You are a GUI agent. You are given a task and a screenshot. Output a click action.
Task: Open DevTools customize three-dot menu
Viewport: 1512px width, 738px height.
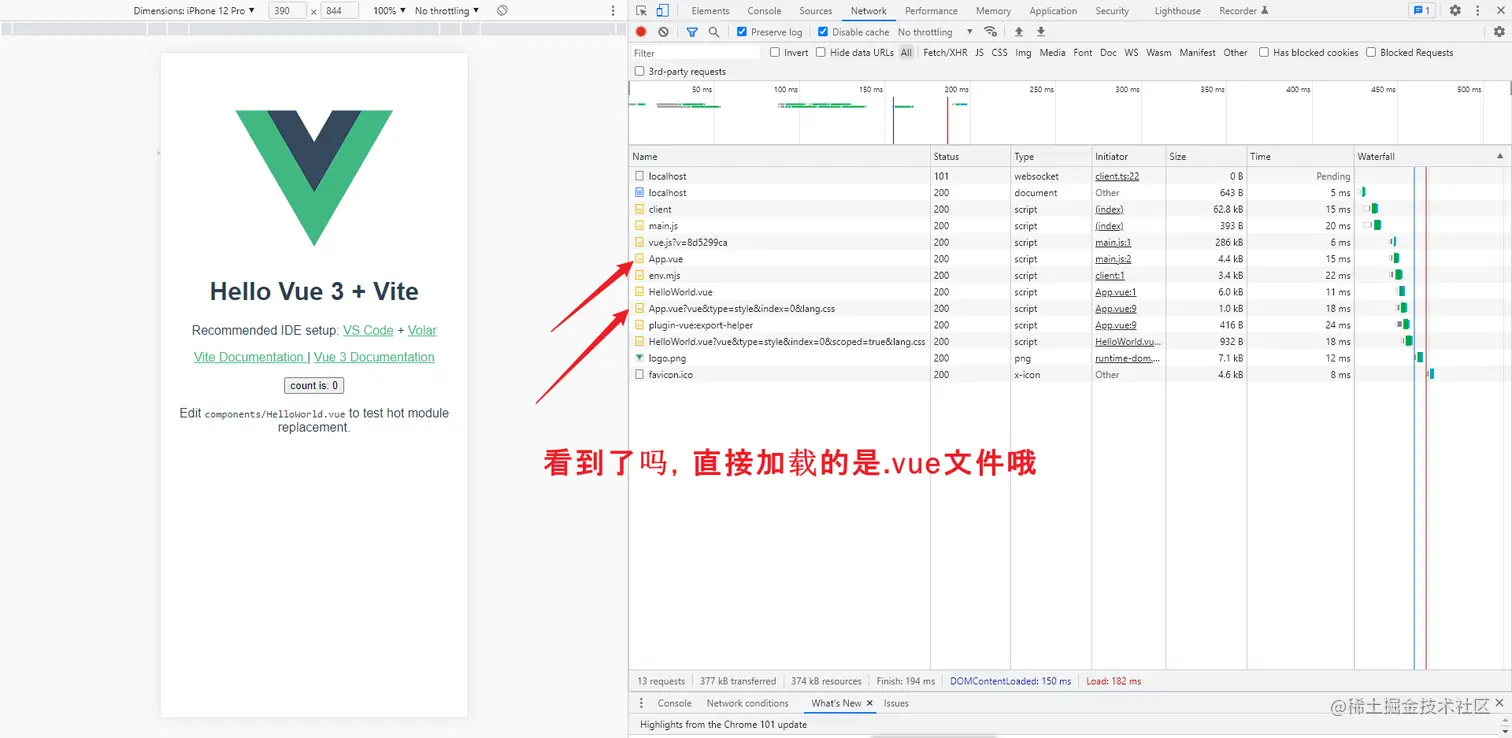click(x=1477, y=11)
